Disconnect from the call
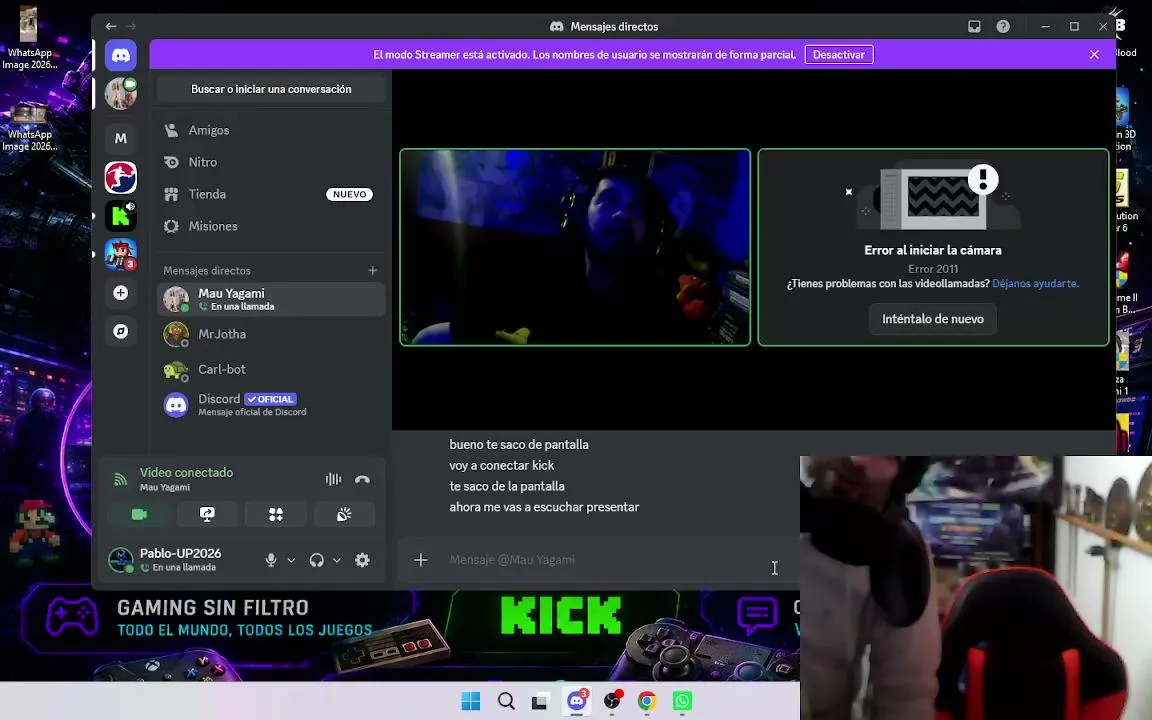The width and height of the screenshot is (1152, 720). (x=362, y=479)
